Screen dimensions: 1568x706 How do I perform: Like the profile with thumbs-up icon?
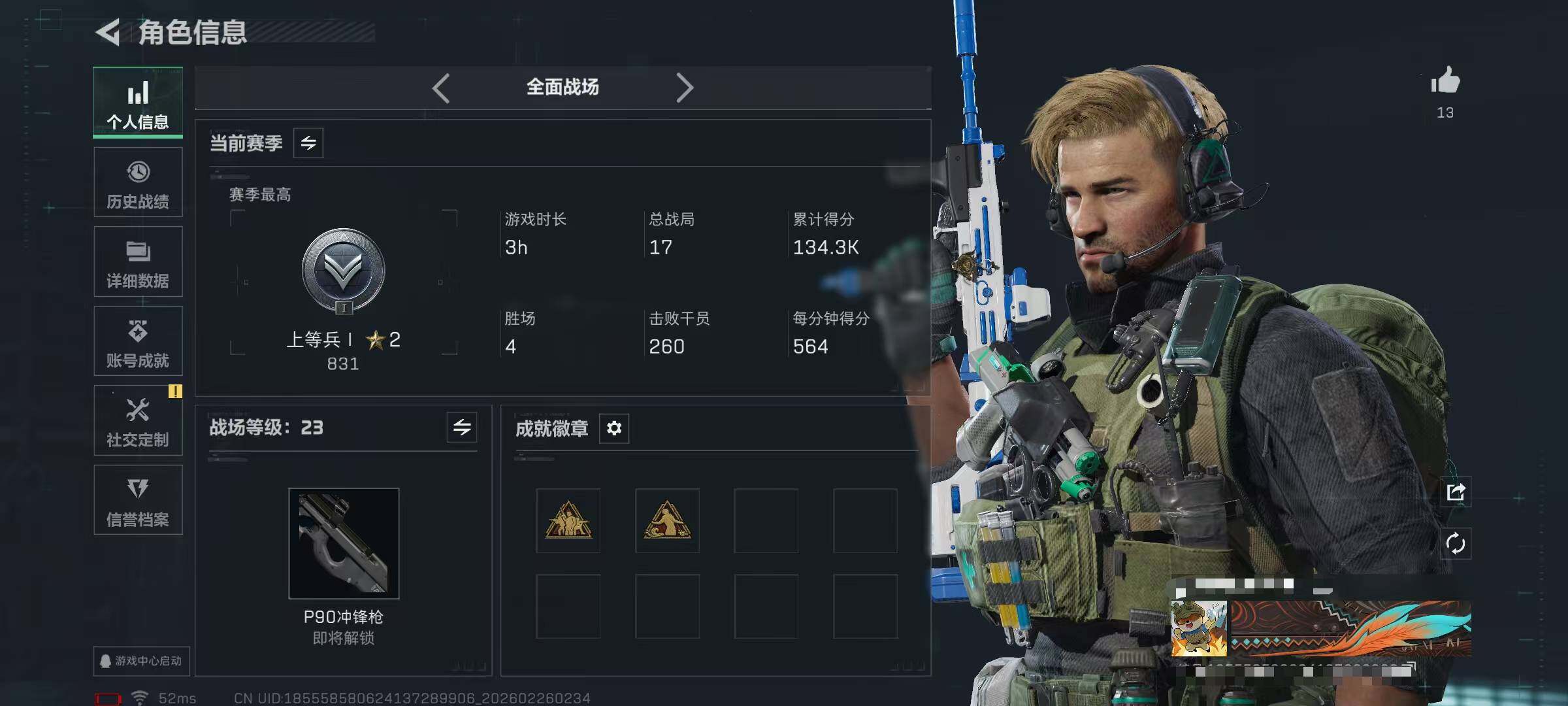tap(1445, 81)
